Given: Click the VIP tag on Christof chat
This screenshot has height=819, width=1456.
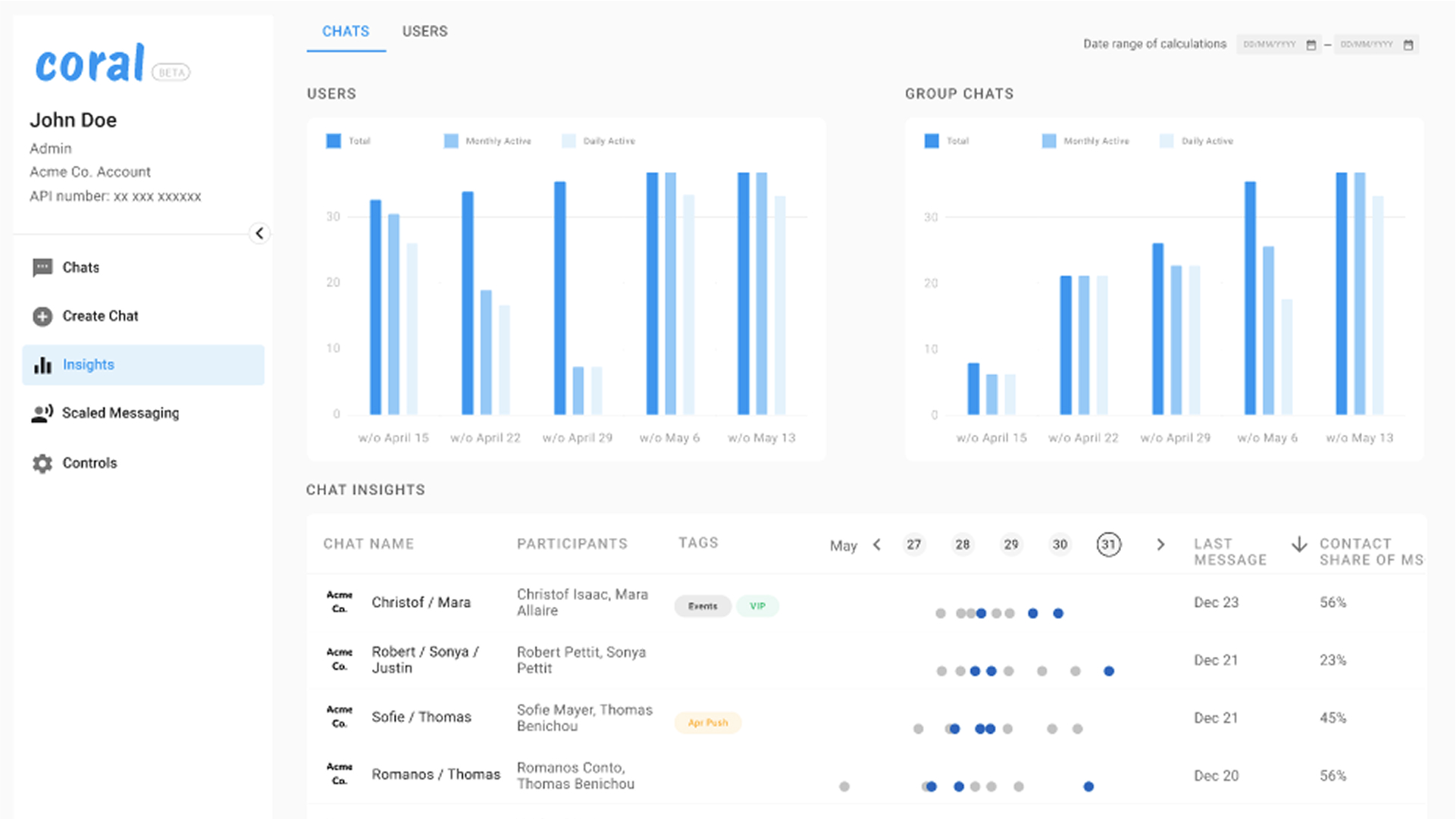Looking at the screenshot, I should (x=757, y=606).
